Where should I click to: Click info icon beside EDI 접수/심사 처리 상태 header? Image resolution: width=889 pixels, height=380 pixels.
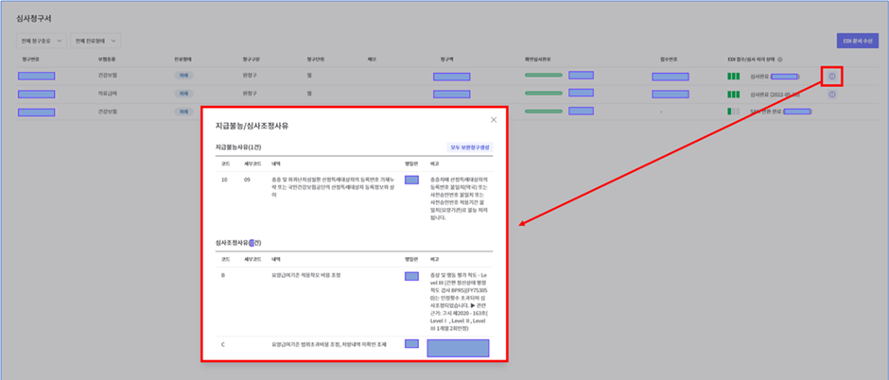(780, 59)
